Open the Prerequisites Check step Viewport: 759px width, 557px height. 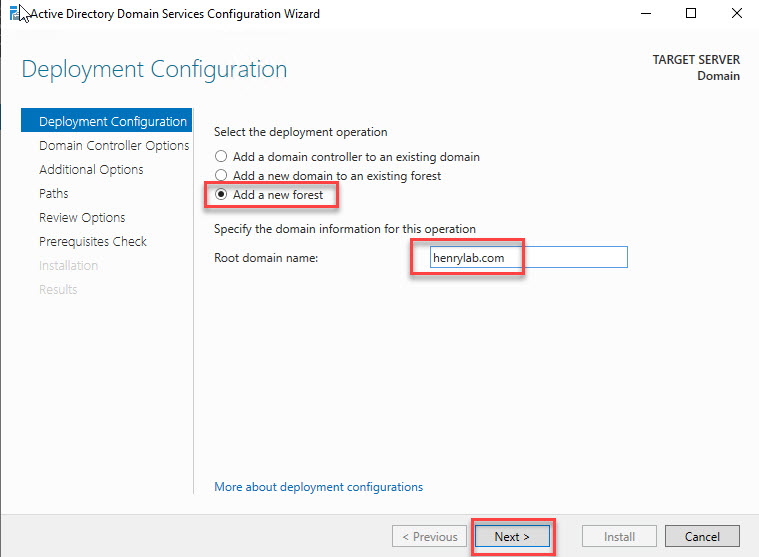(92, 242)
